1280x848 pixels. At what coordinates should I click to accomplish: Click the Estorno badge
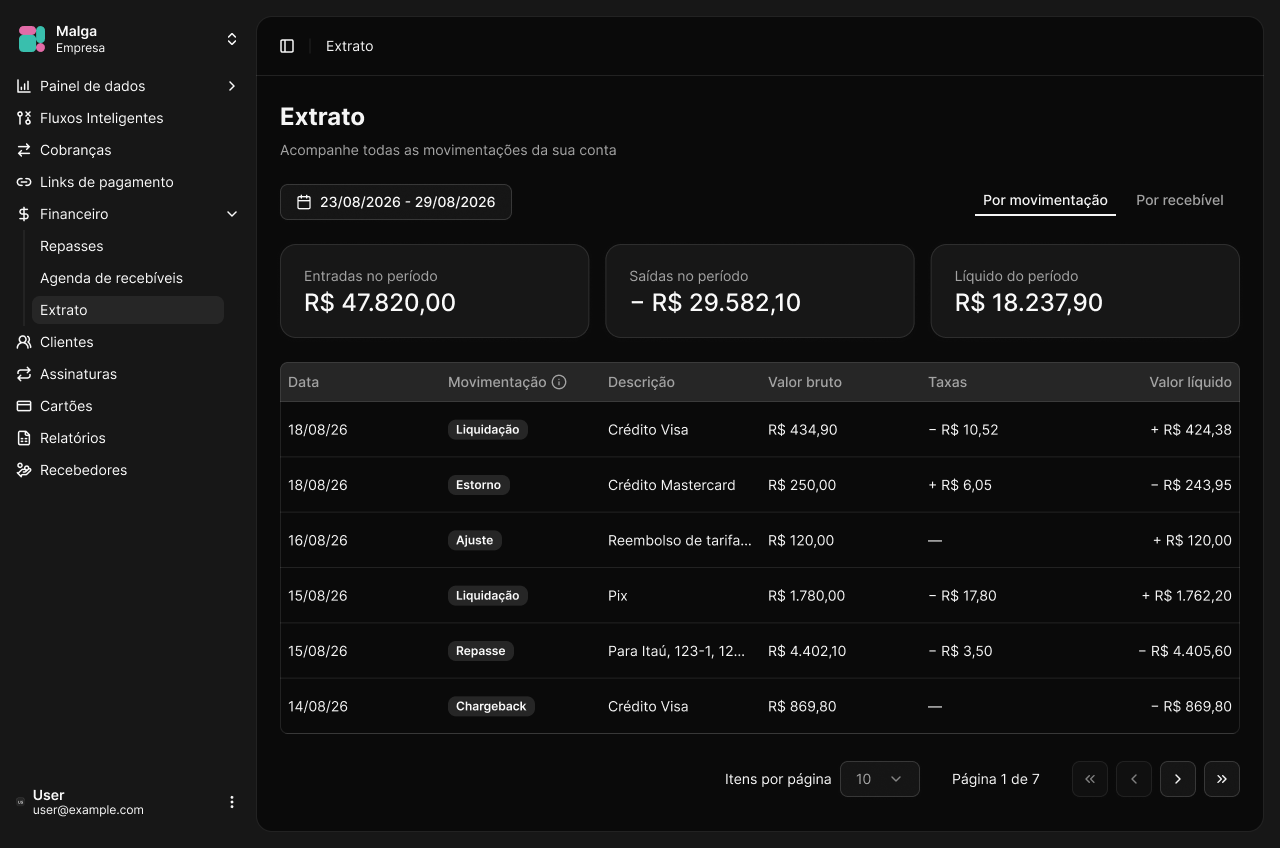(478, 485)
